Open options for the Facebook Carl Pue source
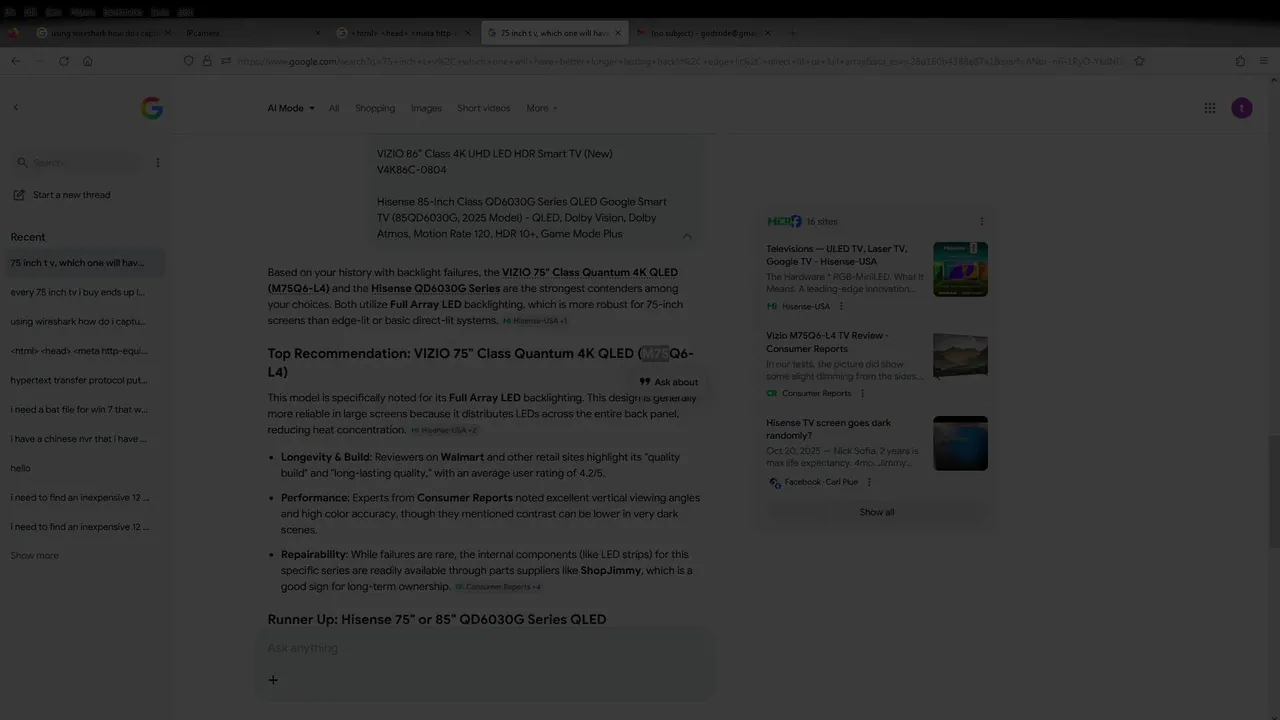 [869, 482]
